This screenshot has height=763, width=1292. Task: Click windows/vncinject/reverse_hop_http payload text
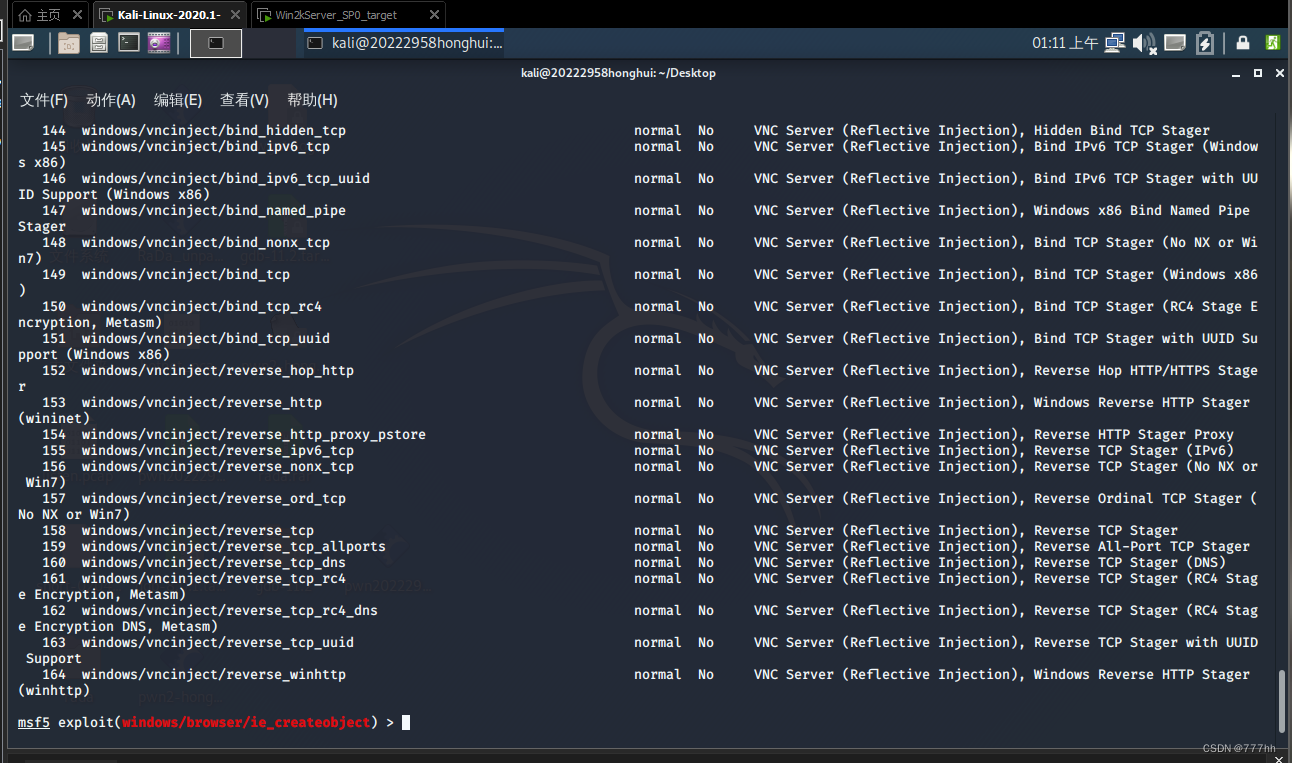coord(218,371)
